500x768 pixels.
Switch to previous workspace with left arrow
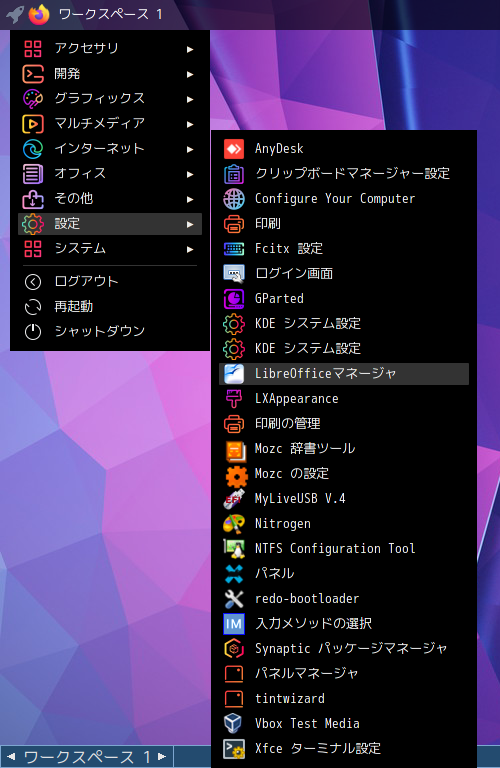(11, 757)
